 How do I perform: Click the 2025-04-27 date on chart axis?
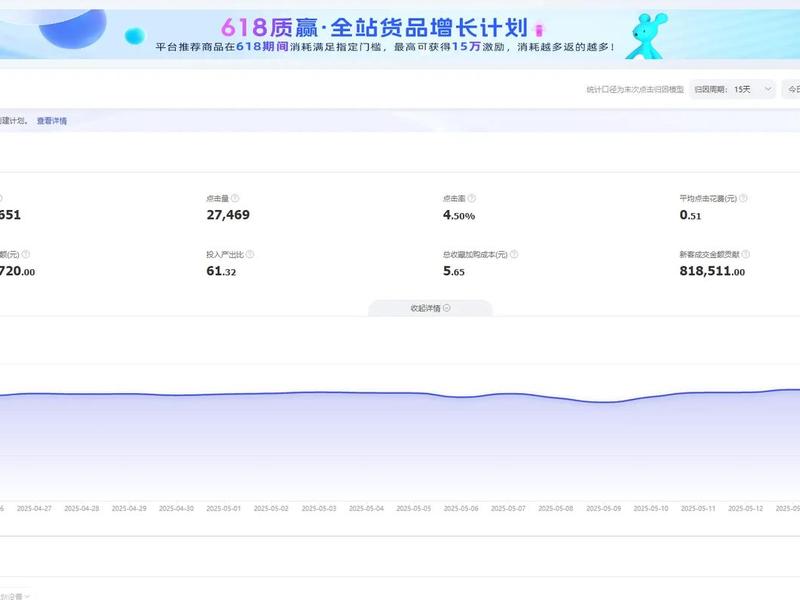(34, 509)
